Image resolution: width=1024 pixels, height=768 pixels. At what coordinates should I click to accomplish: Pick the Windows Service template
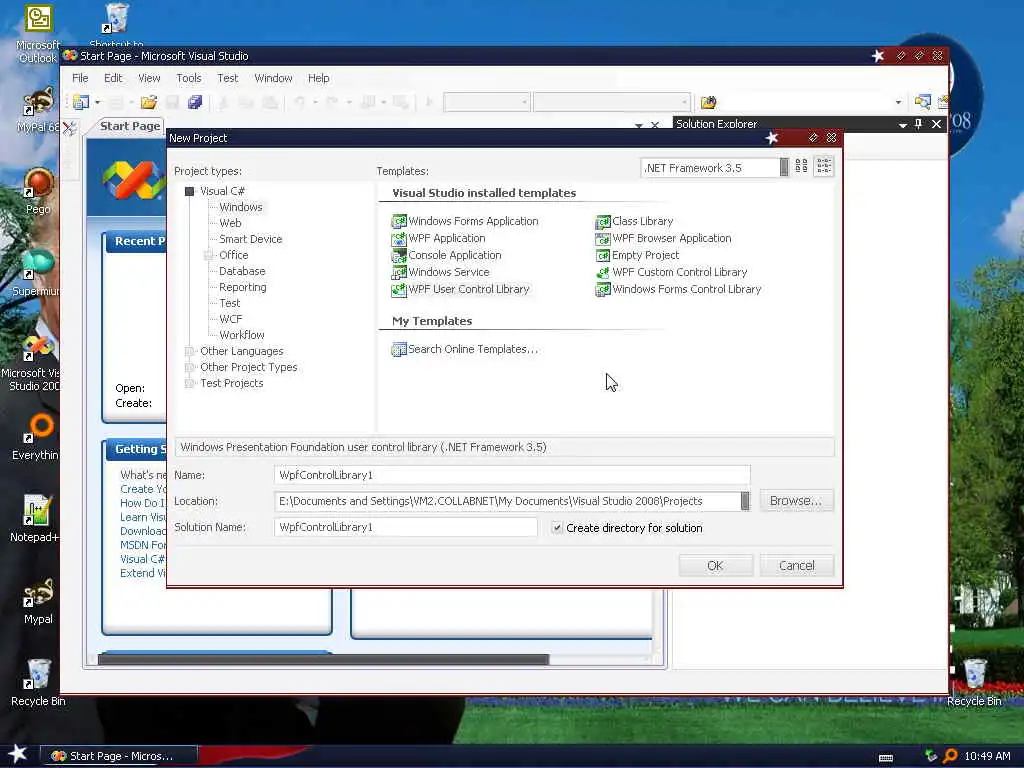click(441, 272)
